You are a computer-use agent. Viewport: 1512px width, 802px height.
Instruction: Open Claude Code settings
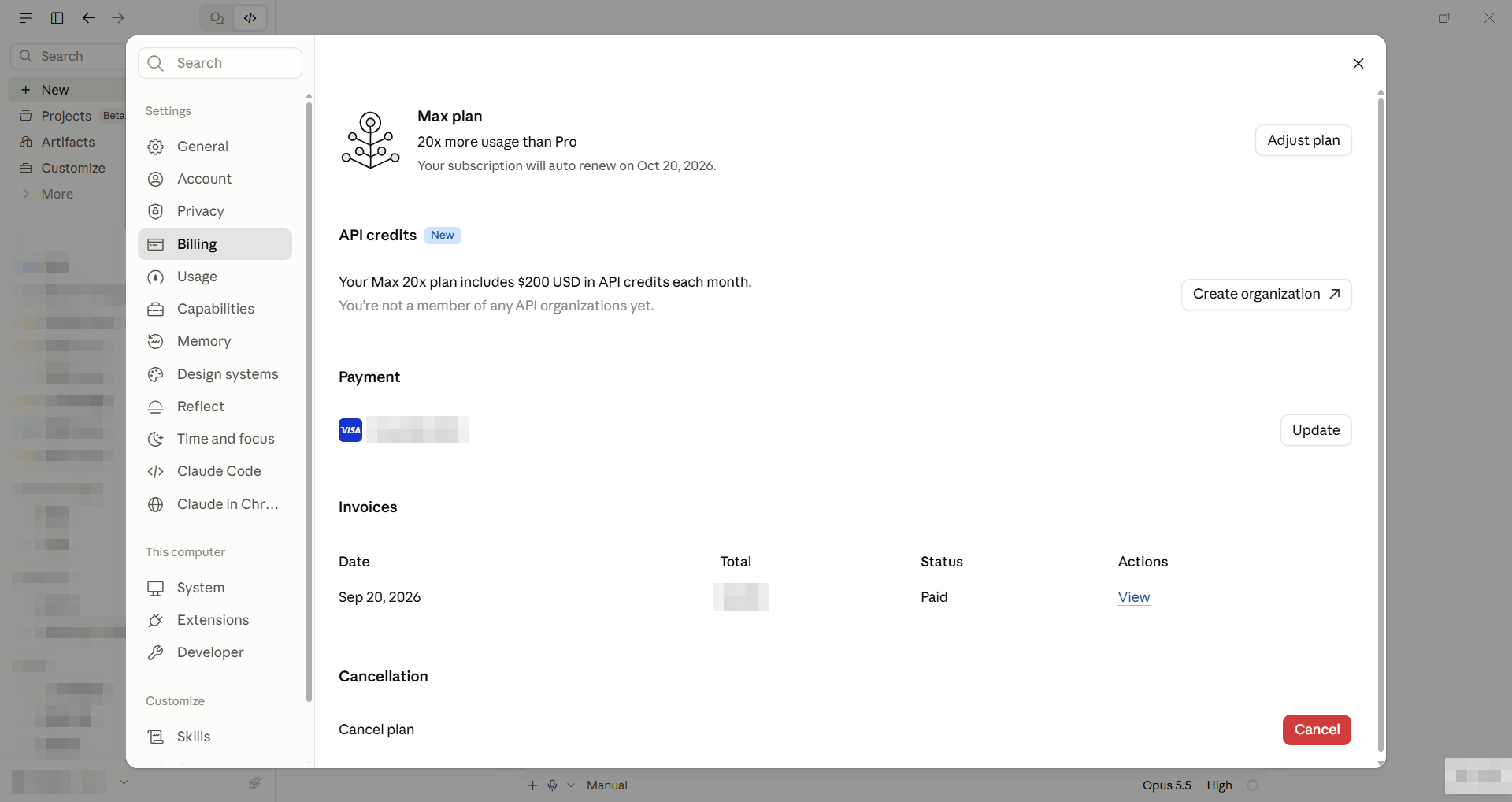(x=215, y=471)
